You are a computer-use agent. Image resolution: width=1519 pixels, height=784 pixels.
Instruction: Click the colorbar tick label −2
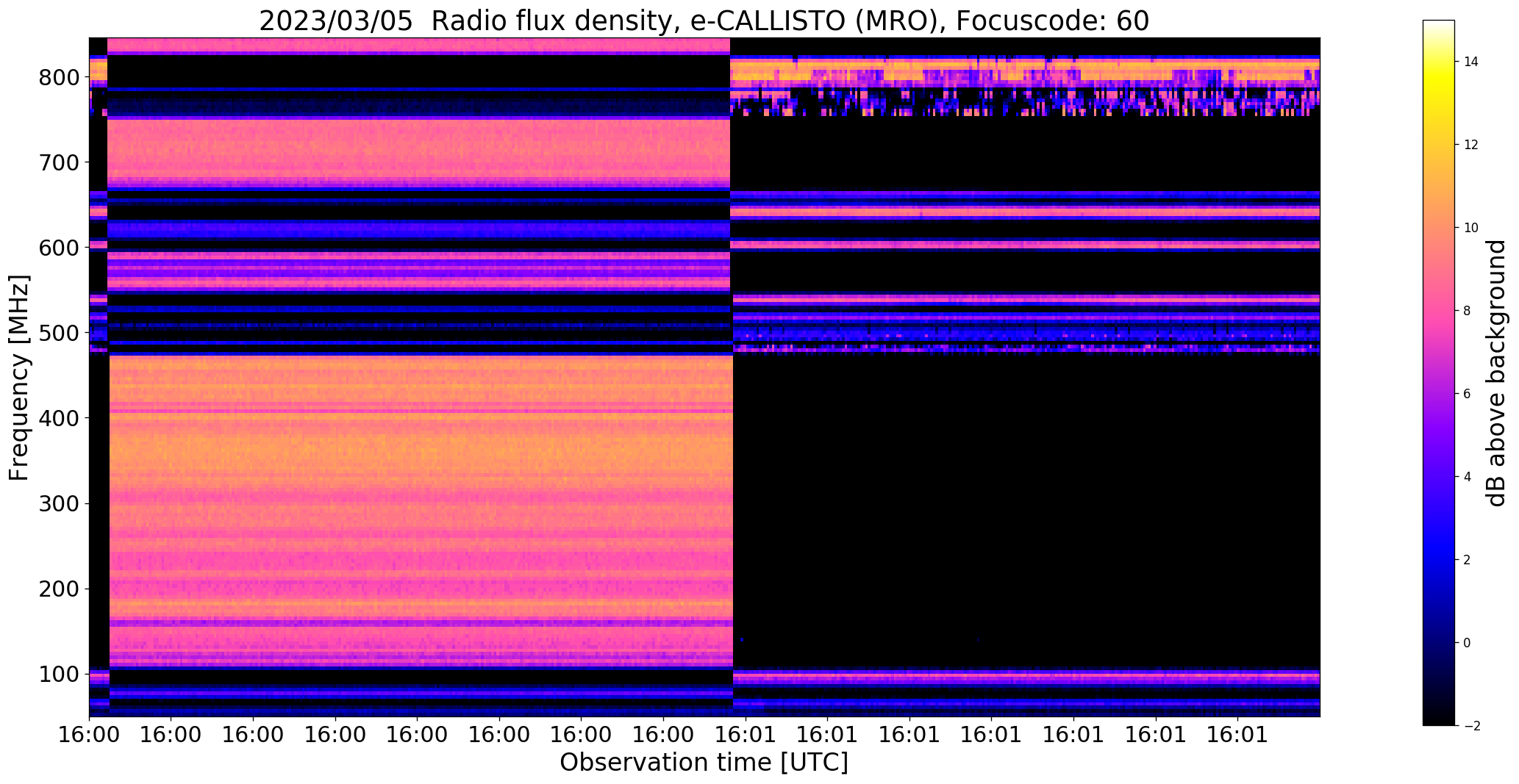[x=1471, y=726]
